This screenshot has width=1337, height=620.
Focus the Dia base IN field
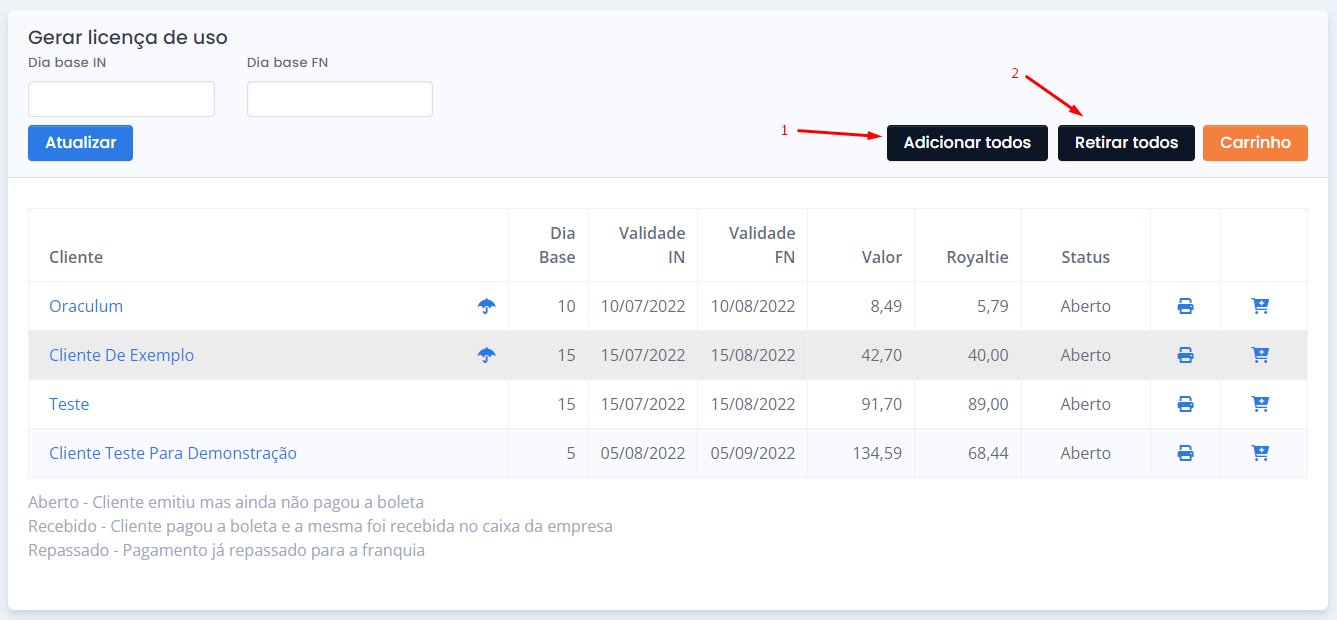[121, 99]
